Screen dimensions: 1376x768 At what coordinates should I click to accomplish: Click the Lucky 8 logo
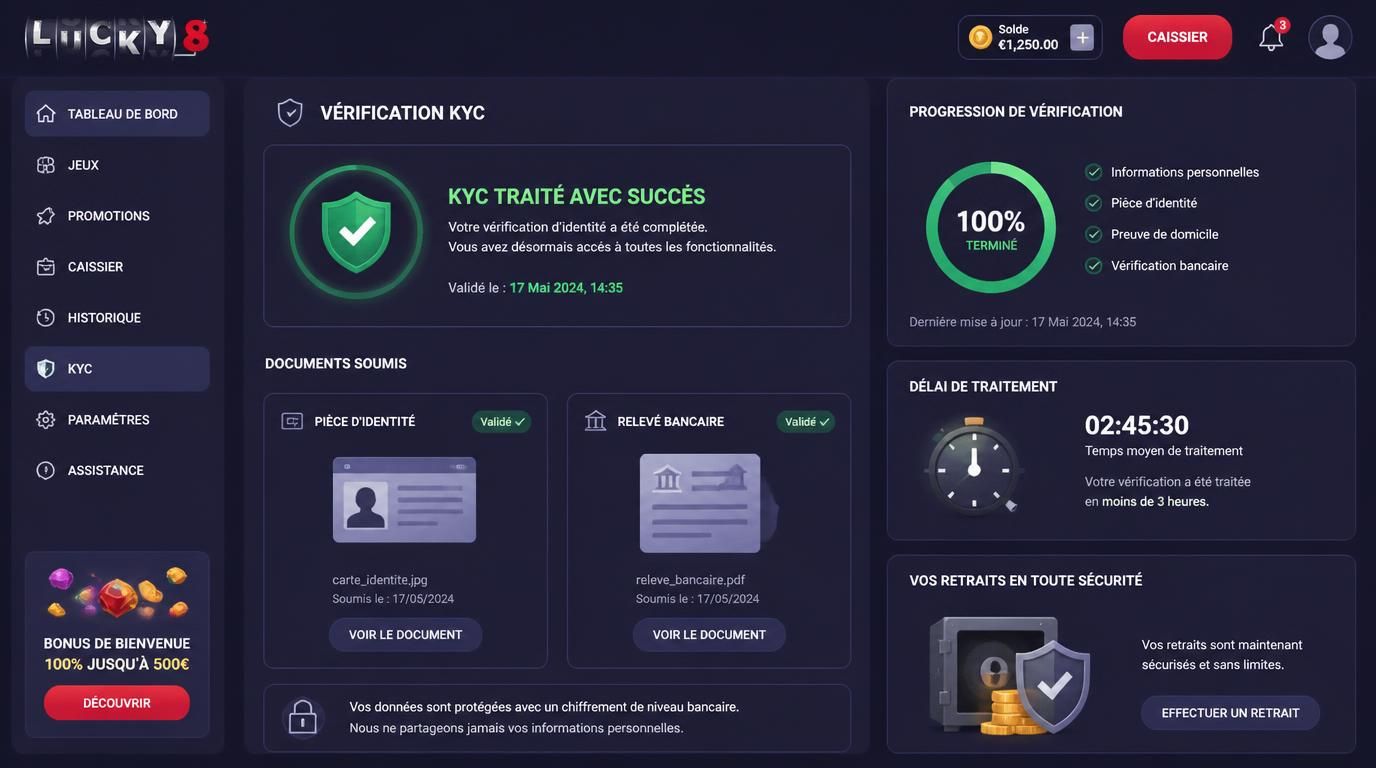click(x=117, y=38)
